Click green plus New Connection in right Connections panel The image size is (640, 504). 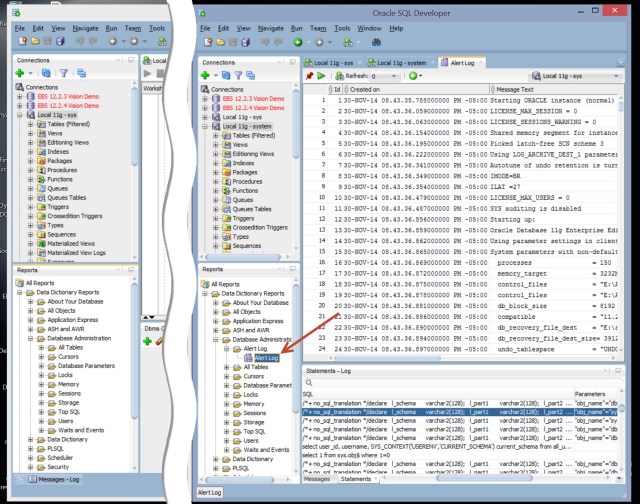[205, 75]
